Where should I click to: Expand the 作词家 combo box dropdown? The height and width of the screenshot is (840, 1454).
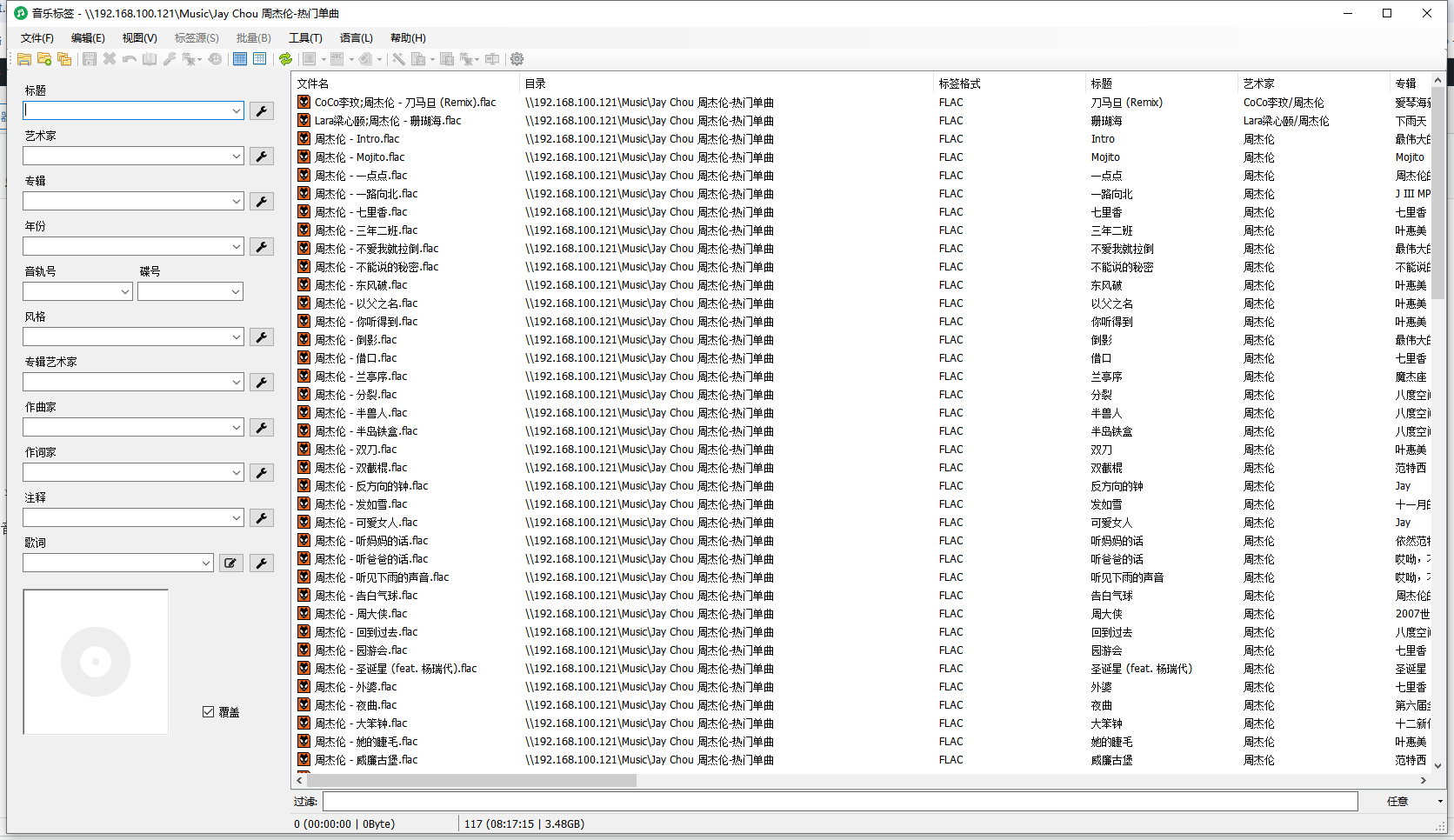(236, 472)
